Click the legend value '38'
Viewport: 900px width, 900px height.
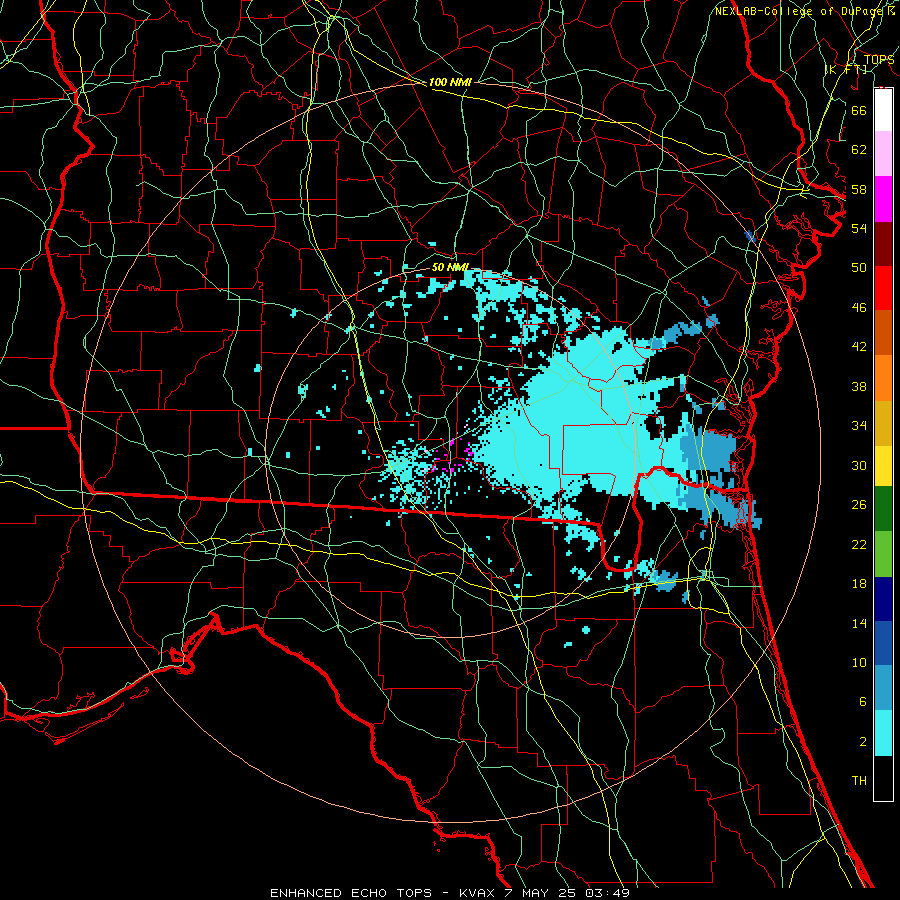pyautogui.click(x=859, y=386)
